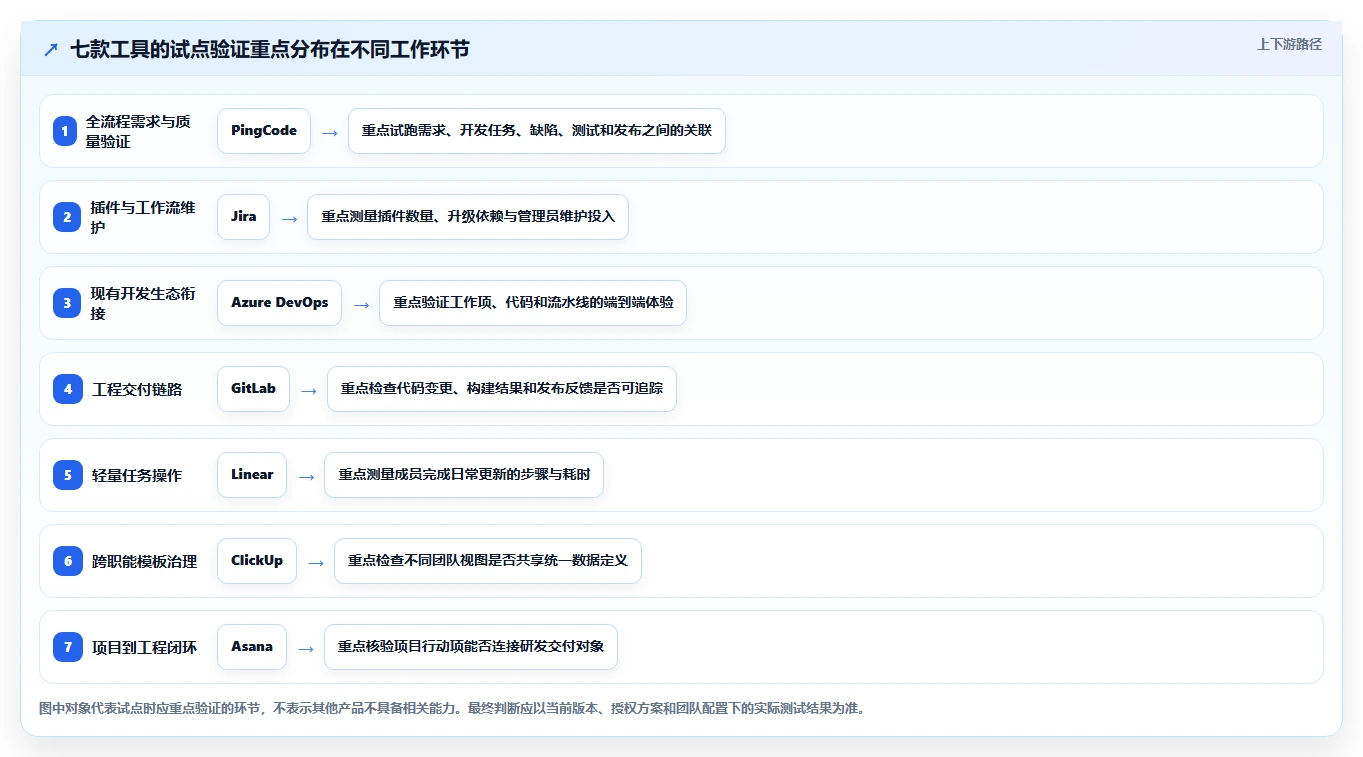The width and height of the screenshot is (1363, 757).
Task: Click step number 4 badge
Action: [x=68, y=389]
